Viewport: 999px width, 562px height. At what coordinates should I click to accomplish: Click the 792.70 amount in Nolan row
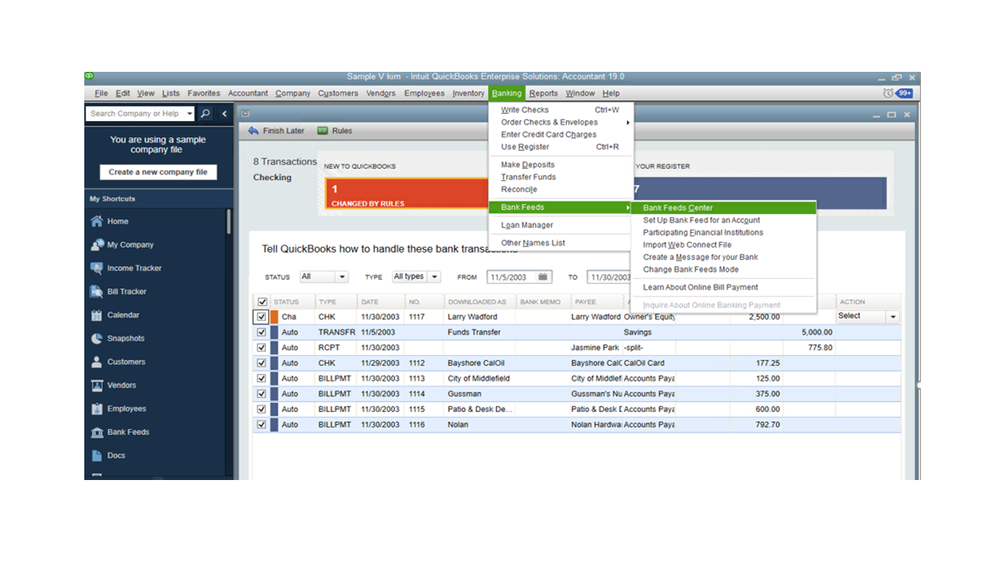point(767,424)
